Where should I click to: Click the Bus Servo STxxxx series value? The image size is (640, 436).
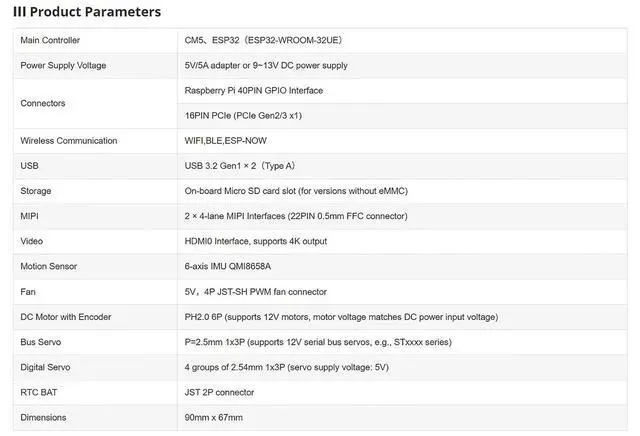318,342
